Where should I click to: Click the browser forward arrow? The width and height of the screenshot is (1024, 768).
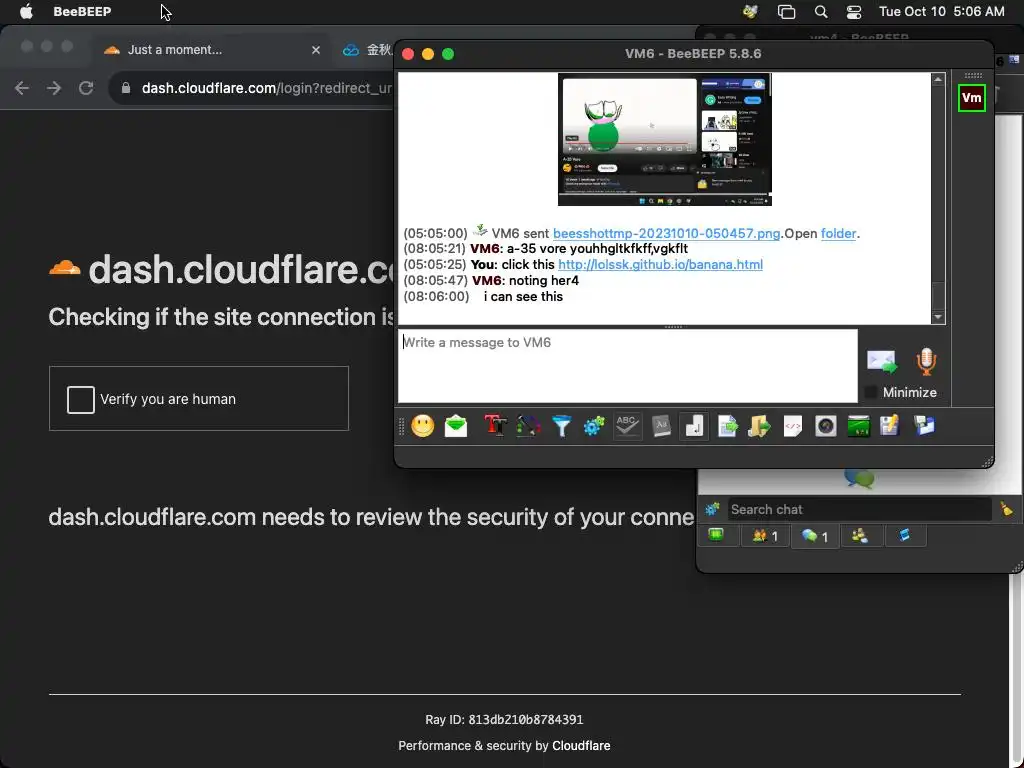pos(54,88)
